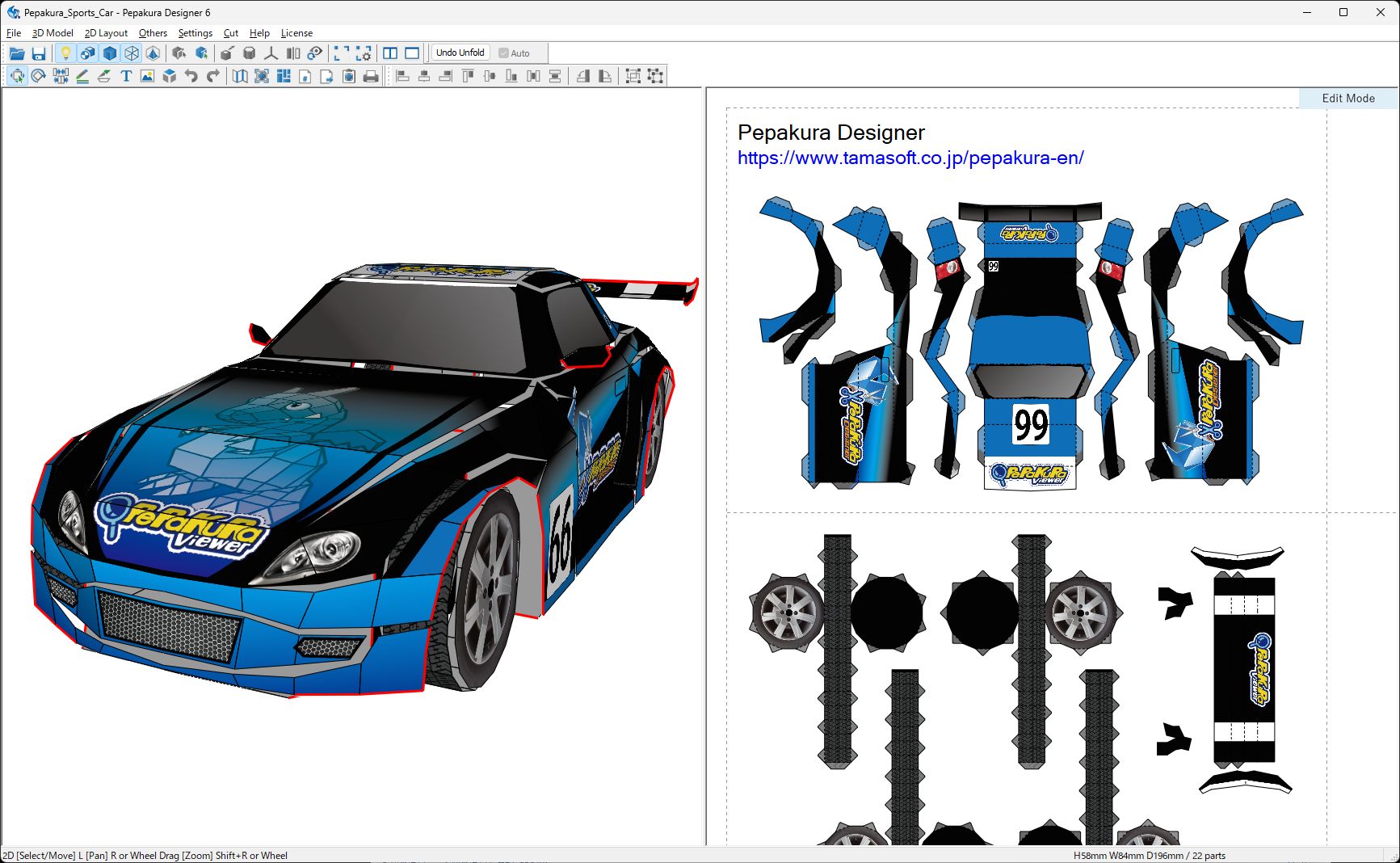Click the Pepakura Designer title text
The height and width of the screenshot is (863, 1400).
831,133
